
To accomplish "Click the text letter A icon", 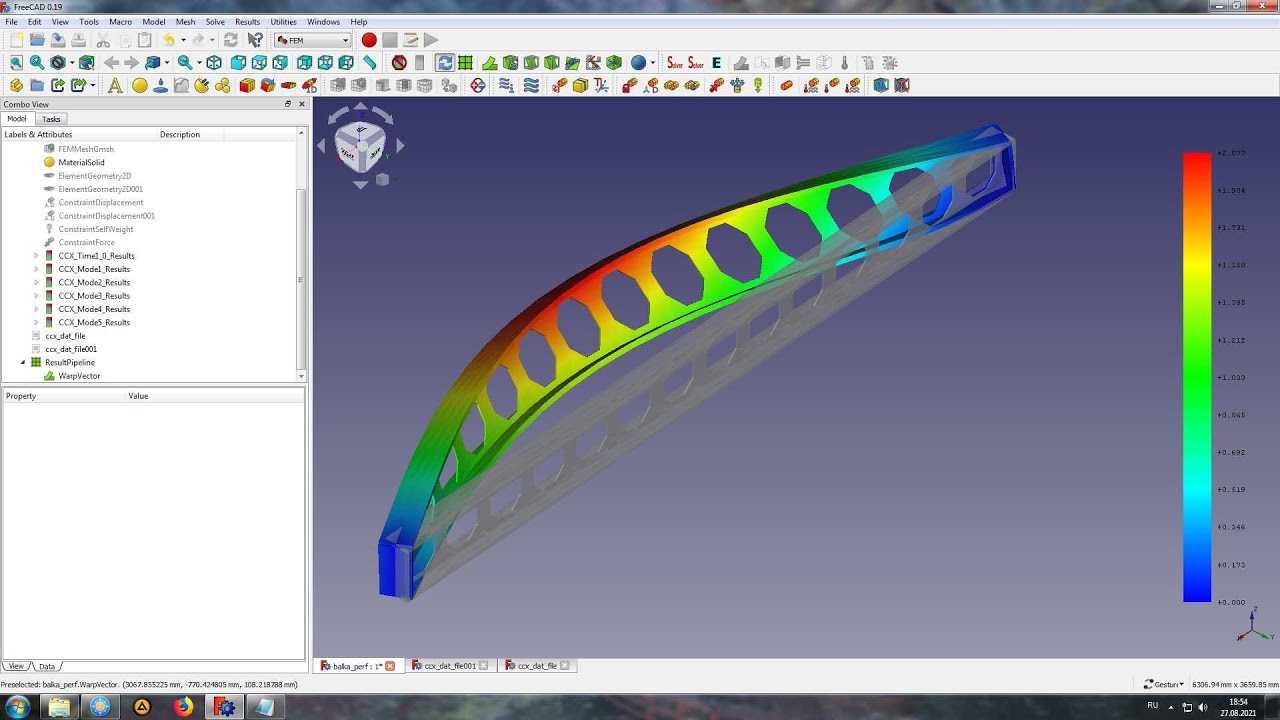I will tap(115, 85).
